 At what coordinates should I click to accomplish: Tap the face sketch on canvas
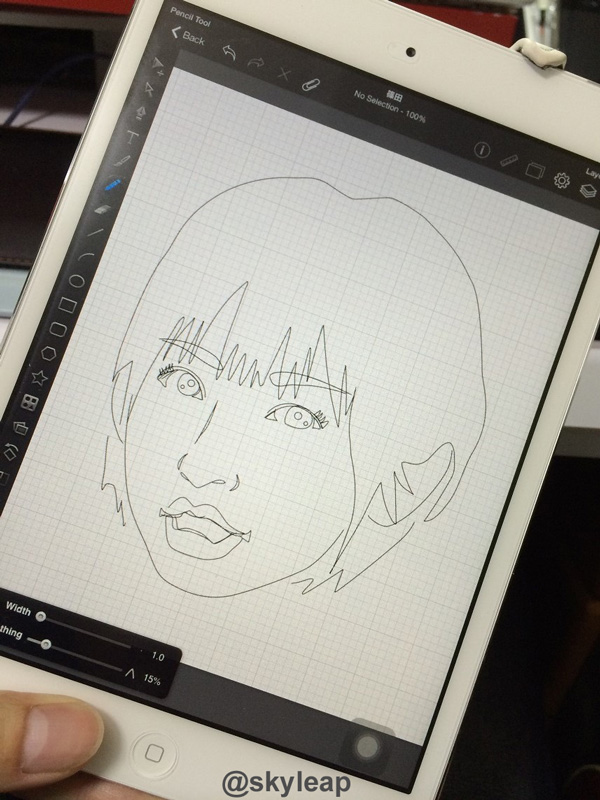pos(291,388)
